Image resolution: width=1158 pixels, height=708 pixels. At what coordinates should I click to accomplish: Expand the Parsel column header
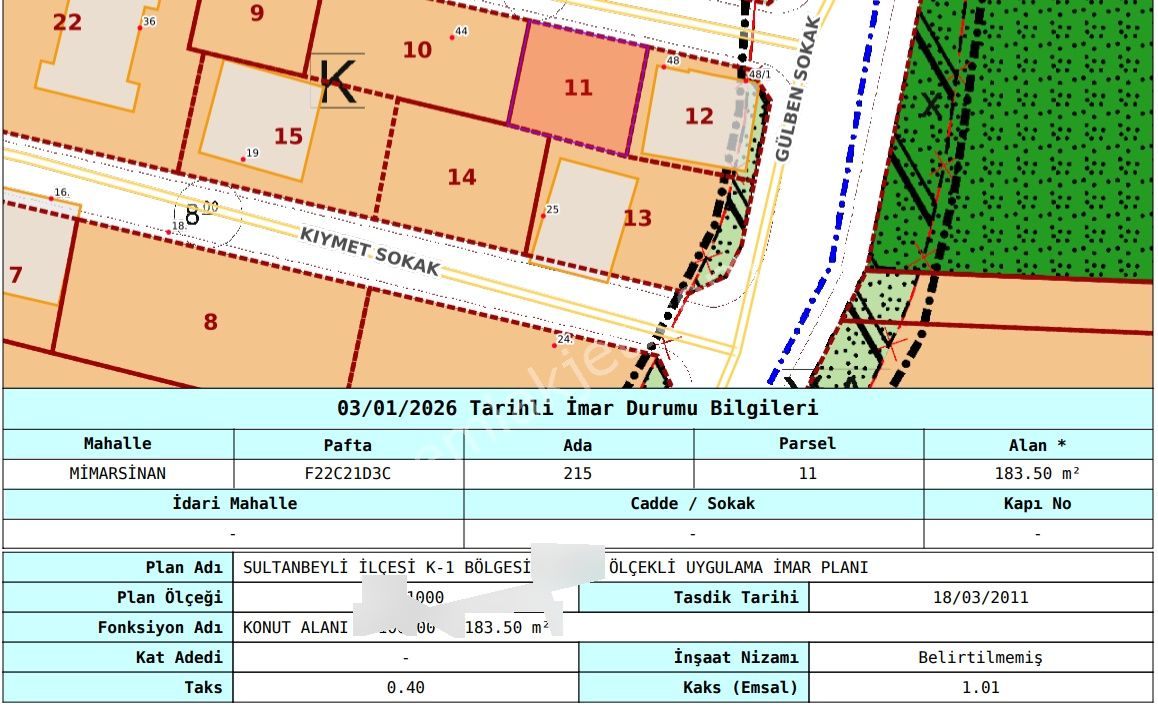pos(808,444)
